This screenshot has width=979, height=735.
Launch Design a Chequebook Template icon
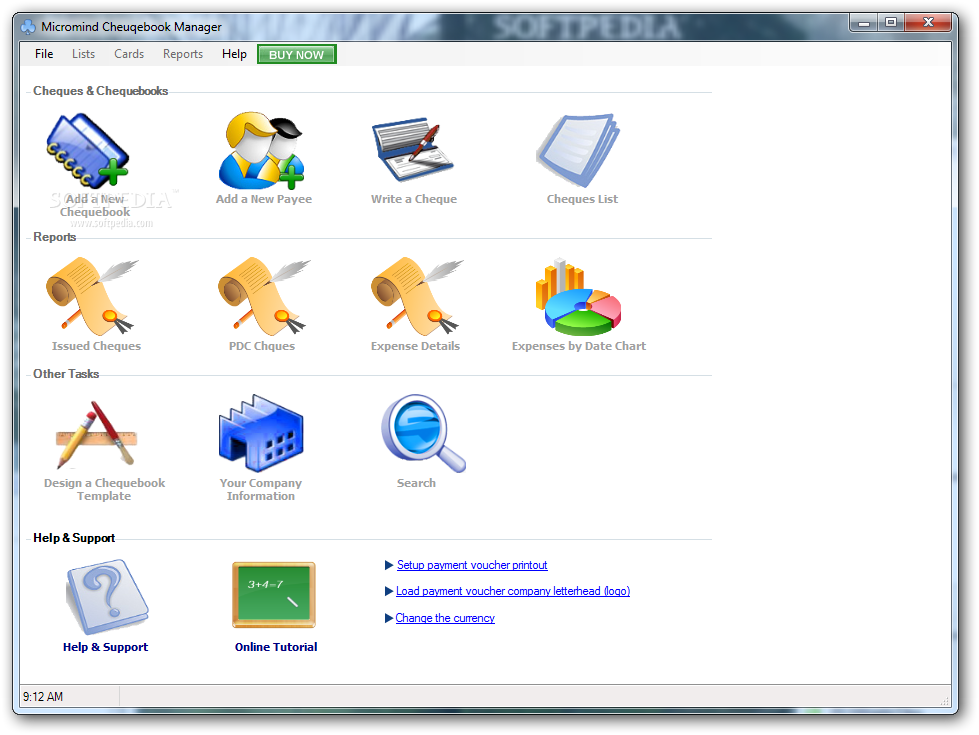pyautogui.click(x=96, y=435)
